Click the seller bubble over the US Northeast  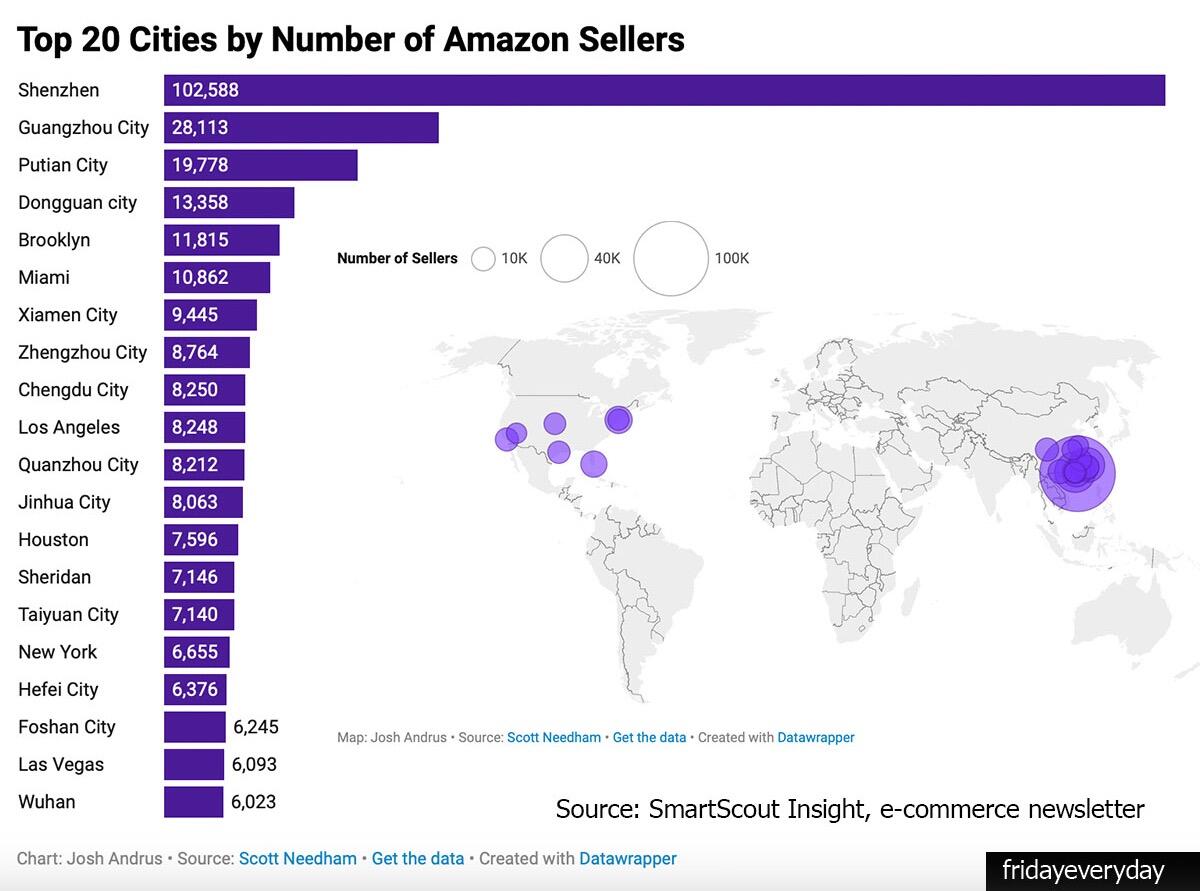618,419
